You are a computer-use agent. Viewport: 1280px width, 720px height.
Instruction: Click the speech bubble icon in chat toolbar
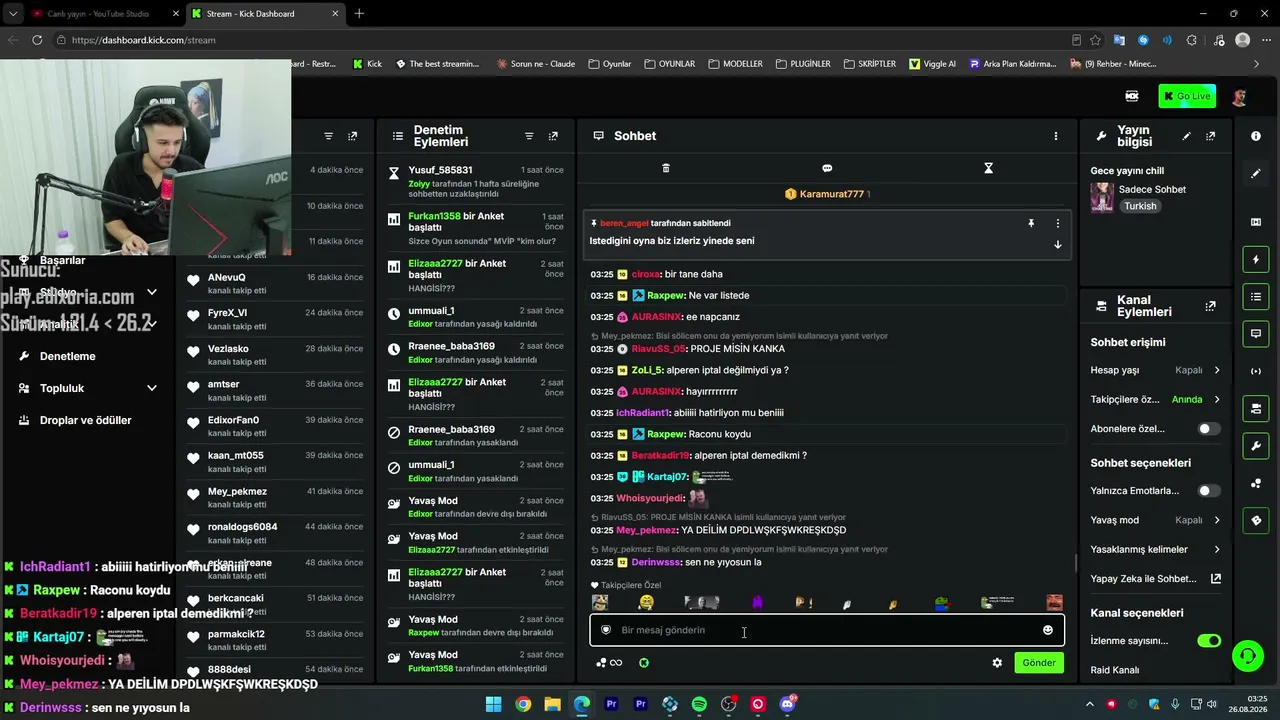click(827, 168)
